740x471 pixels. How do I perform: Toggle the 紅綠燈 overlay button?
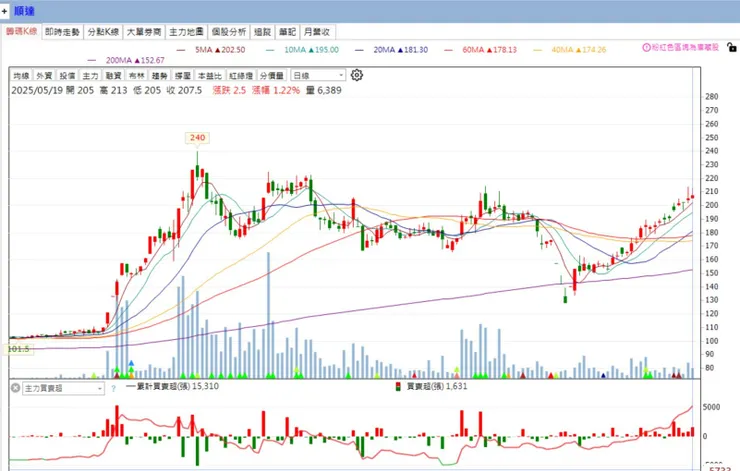pos(241,76)
